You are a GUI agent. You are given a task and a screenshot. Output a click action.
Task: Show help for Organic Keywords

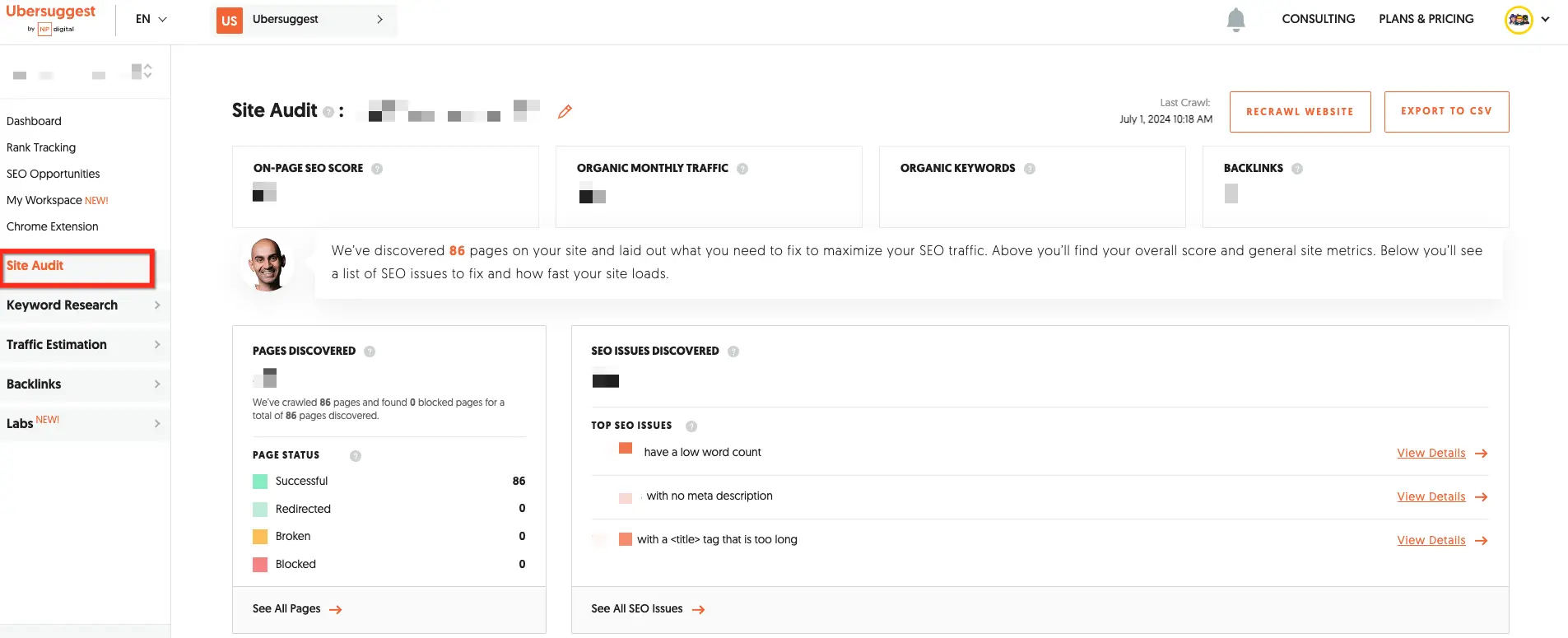1030,169
